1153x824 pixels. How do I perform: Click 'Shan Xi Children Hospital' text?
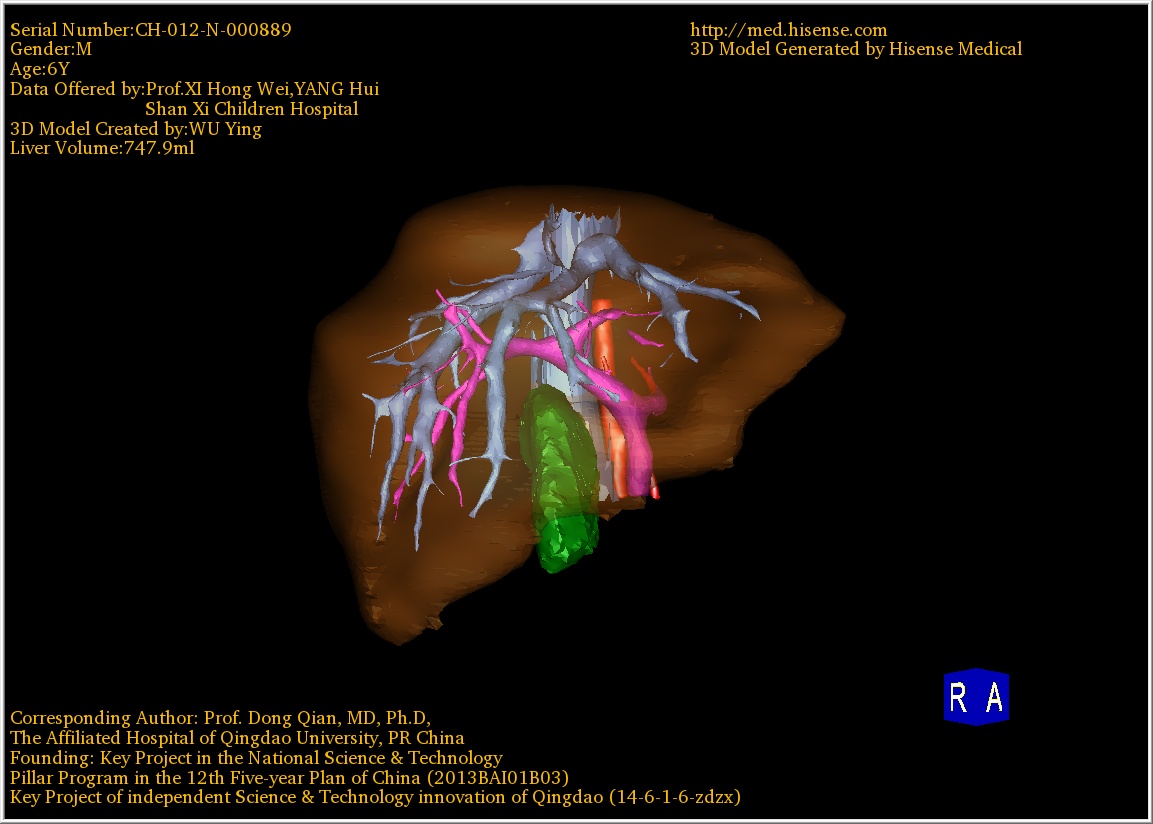[251, 109]
